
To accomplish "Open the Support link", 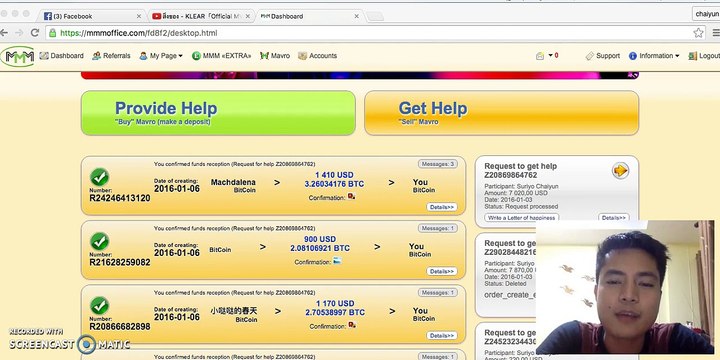I will click(x=603, y=56).
